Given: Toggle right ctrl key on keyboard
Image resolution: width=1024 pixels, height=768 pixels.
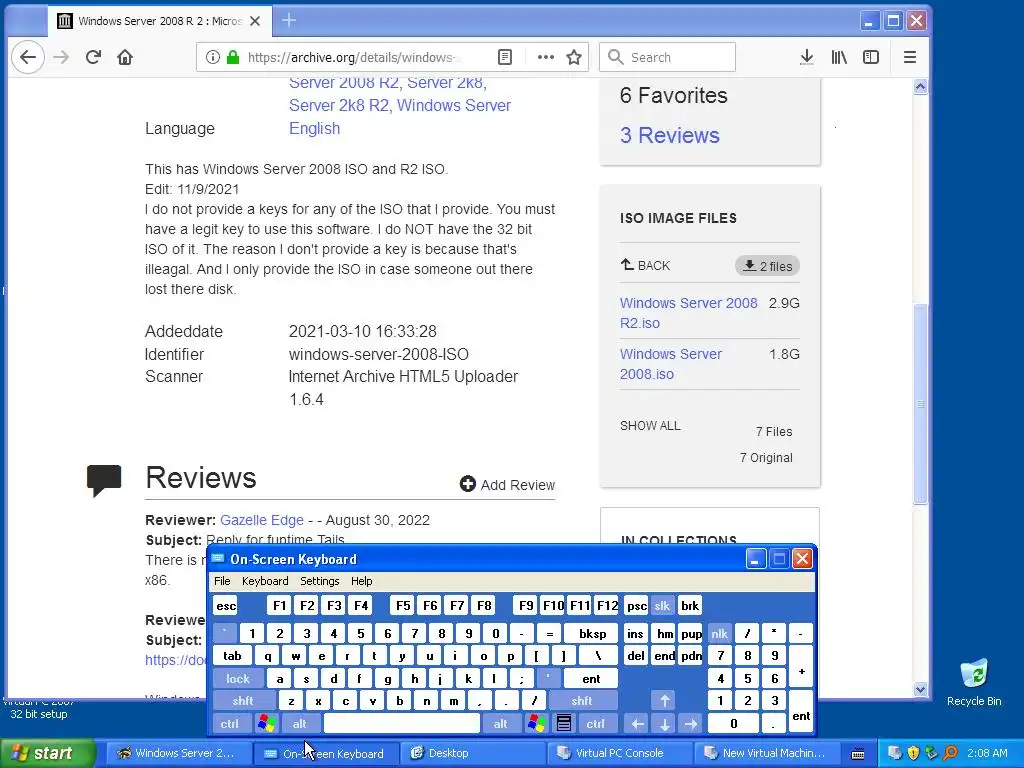Looking at the screenshot, I should pos(596,724).
